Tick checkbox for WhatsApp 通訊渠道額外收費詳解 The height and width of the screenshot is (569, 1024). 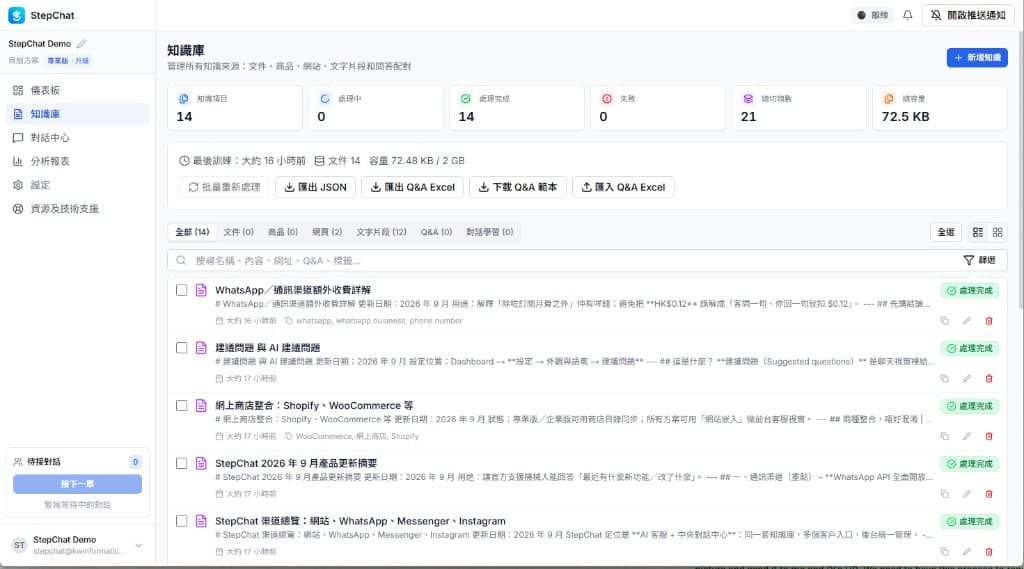[182, 290]
